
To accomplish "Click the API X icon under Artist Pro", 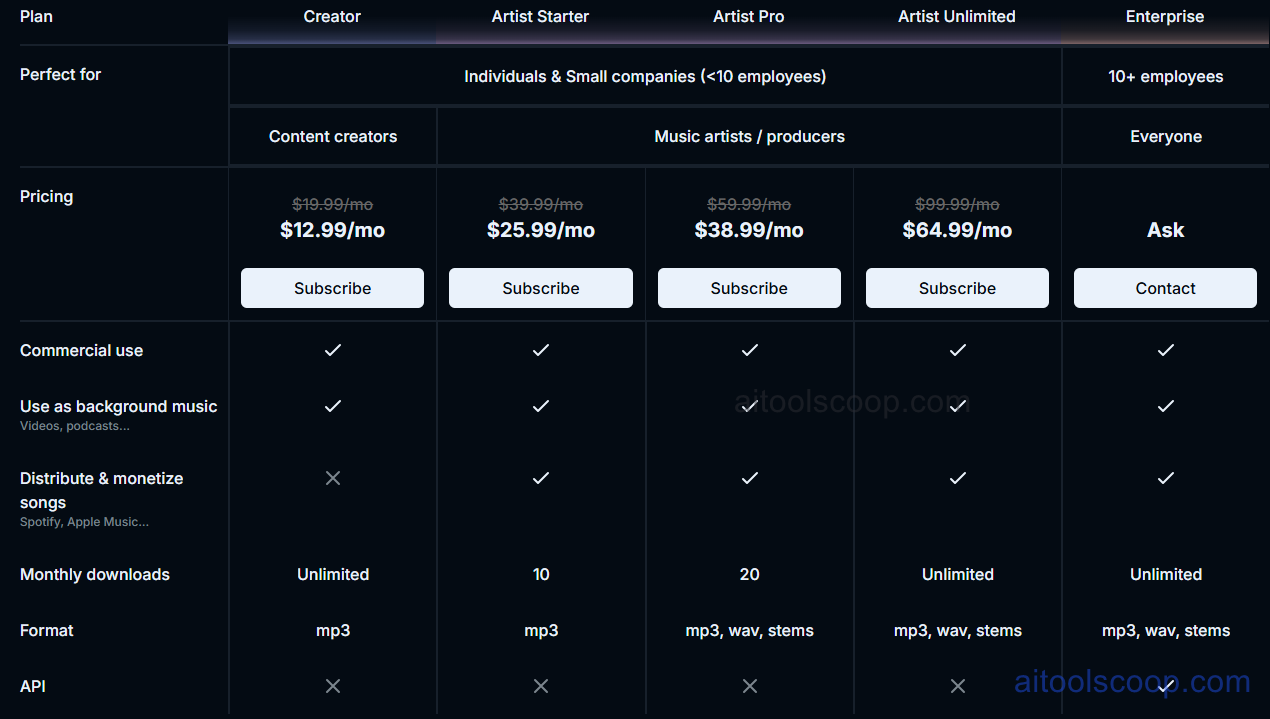I will coord(749,686).
